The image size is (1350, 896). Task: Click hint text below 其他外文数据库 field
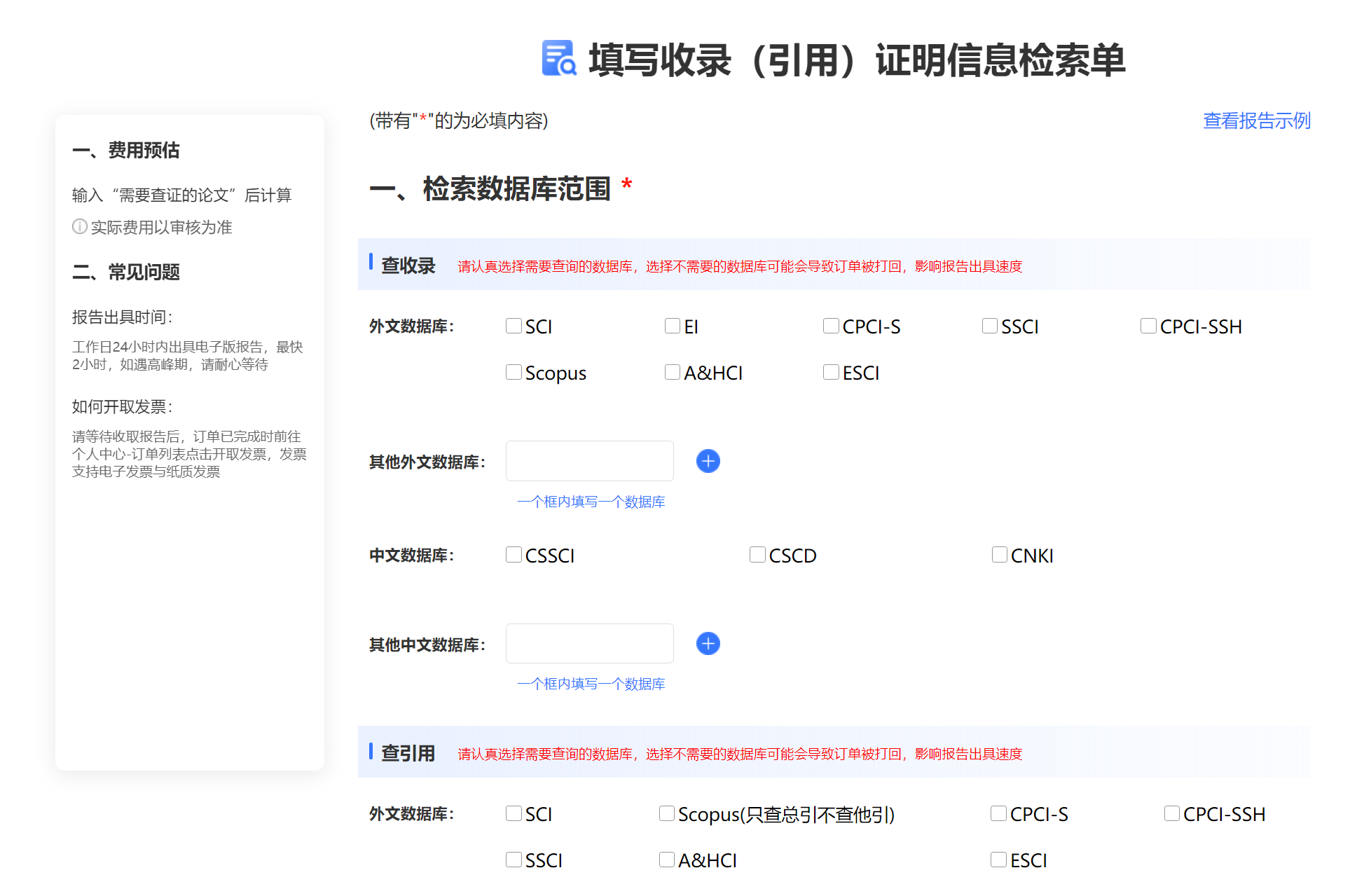(x=591, y=502)
